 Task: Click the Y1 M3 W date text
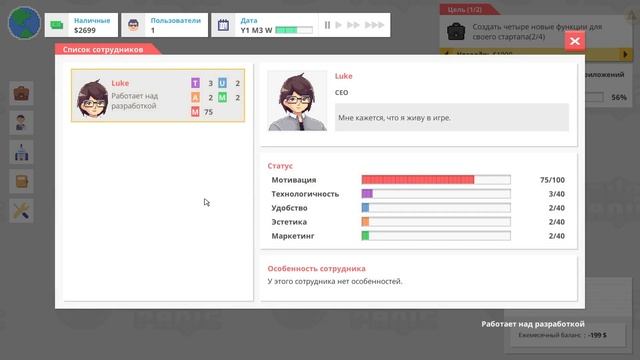point(256,30)
